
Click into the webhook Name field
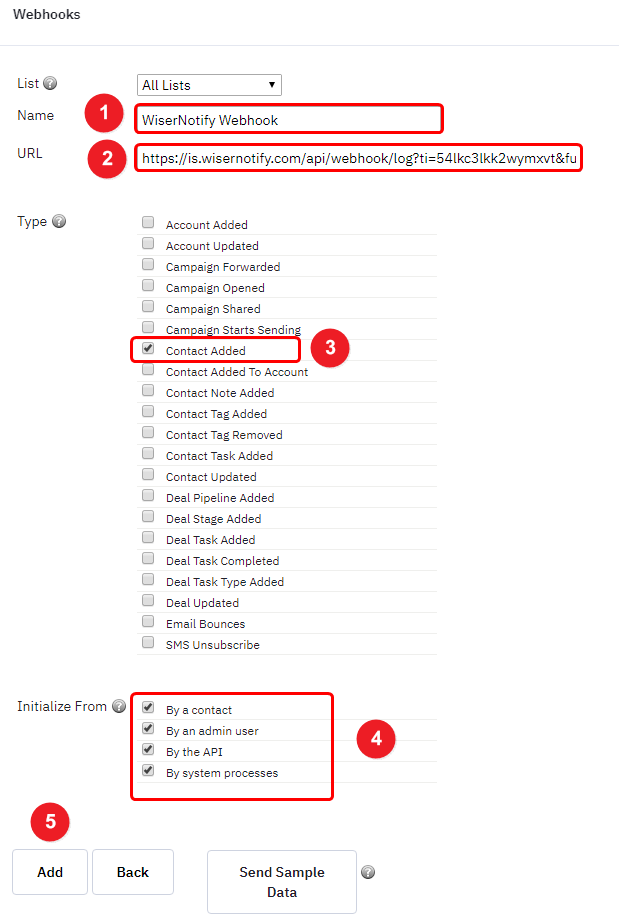tap(289, 119)
